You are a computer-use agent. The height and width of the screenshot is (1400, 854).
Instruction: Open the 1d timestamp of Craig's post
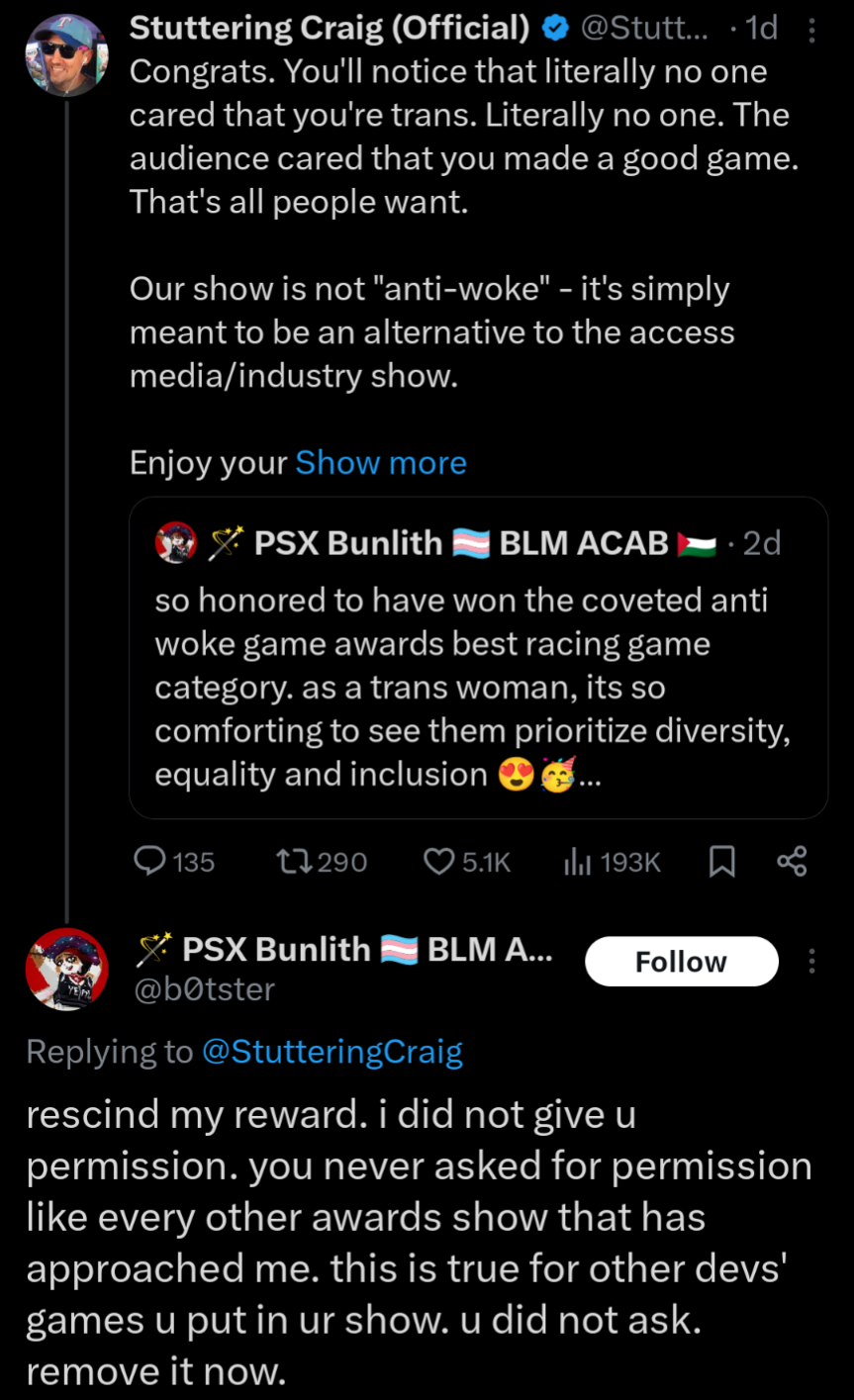(759, 29)
